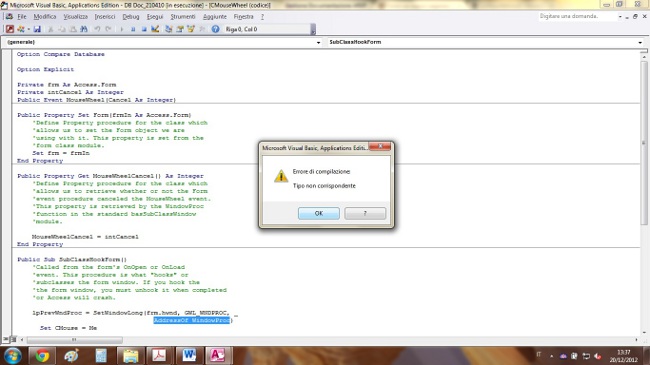The image size is (650, 365).
Task: Open Paint from the taskbar
Action: (x=71, y=356)
